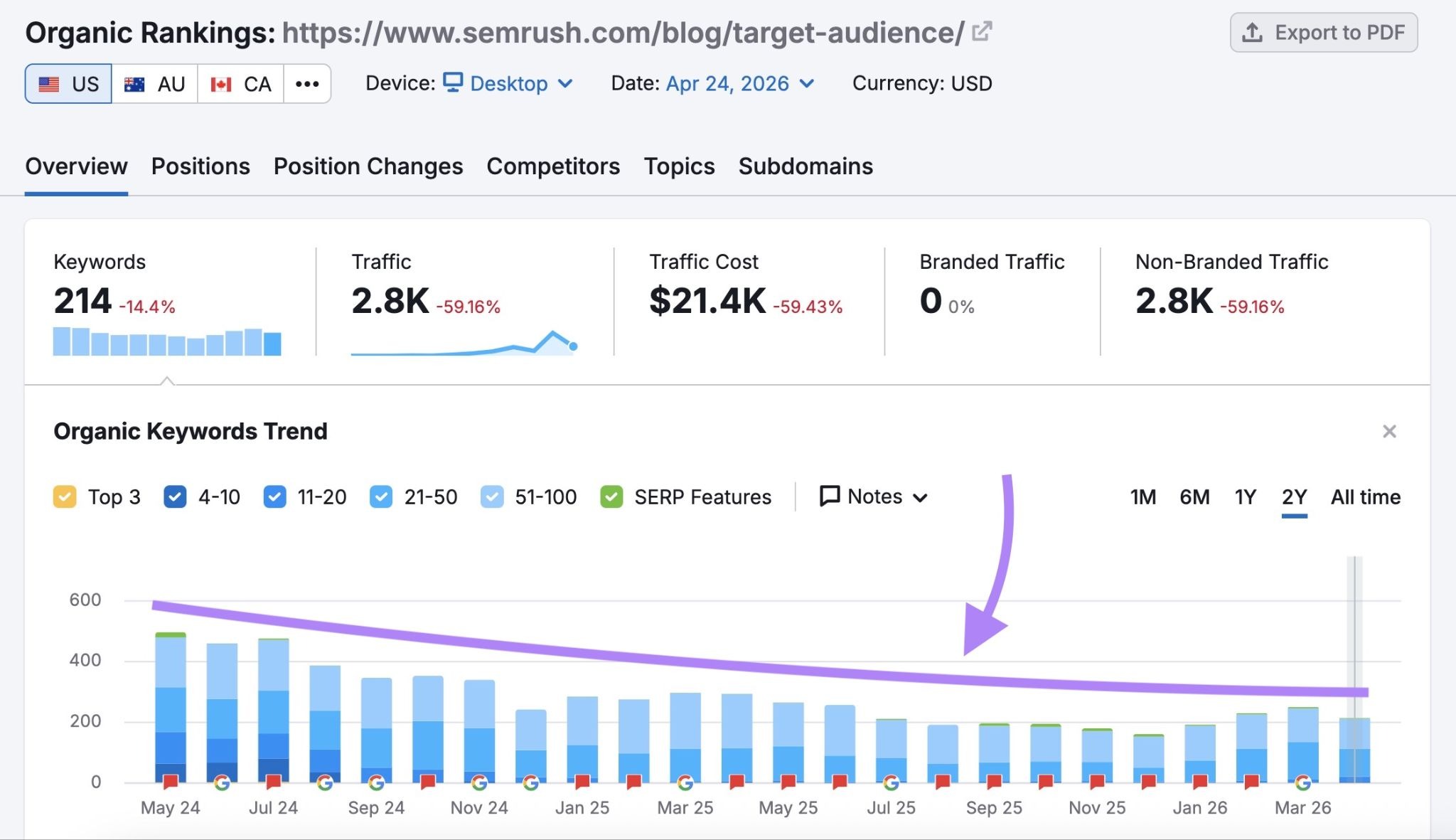Viewport: 1456px width, 840px height.
Task: Click the red note flag under Nov 25
Action: pos(1098,782)
